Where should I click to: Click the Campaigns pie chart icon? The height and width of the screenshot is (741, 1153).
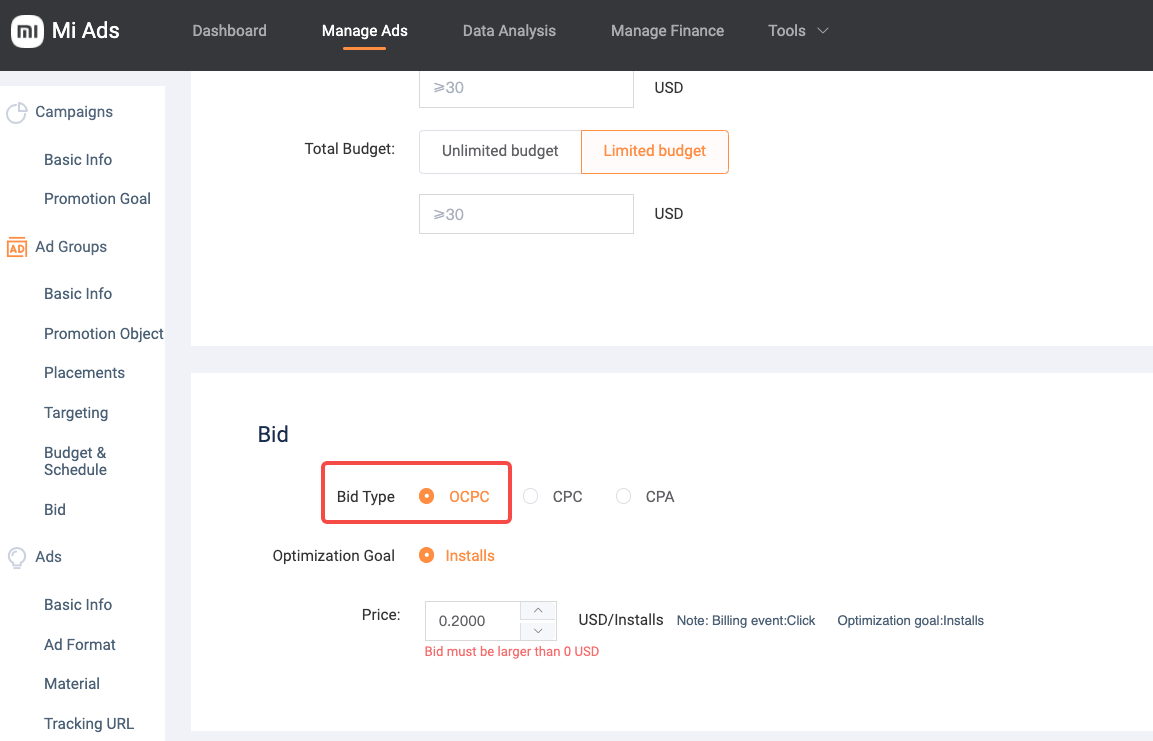[x=16, y=113]
